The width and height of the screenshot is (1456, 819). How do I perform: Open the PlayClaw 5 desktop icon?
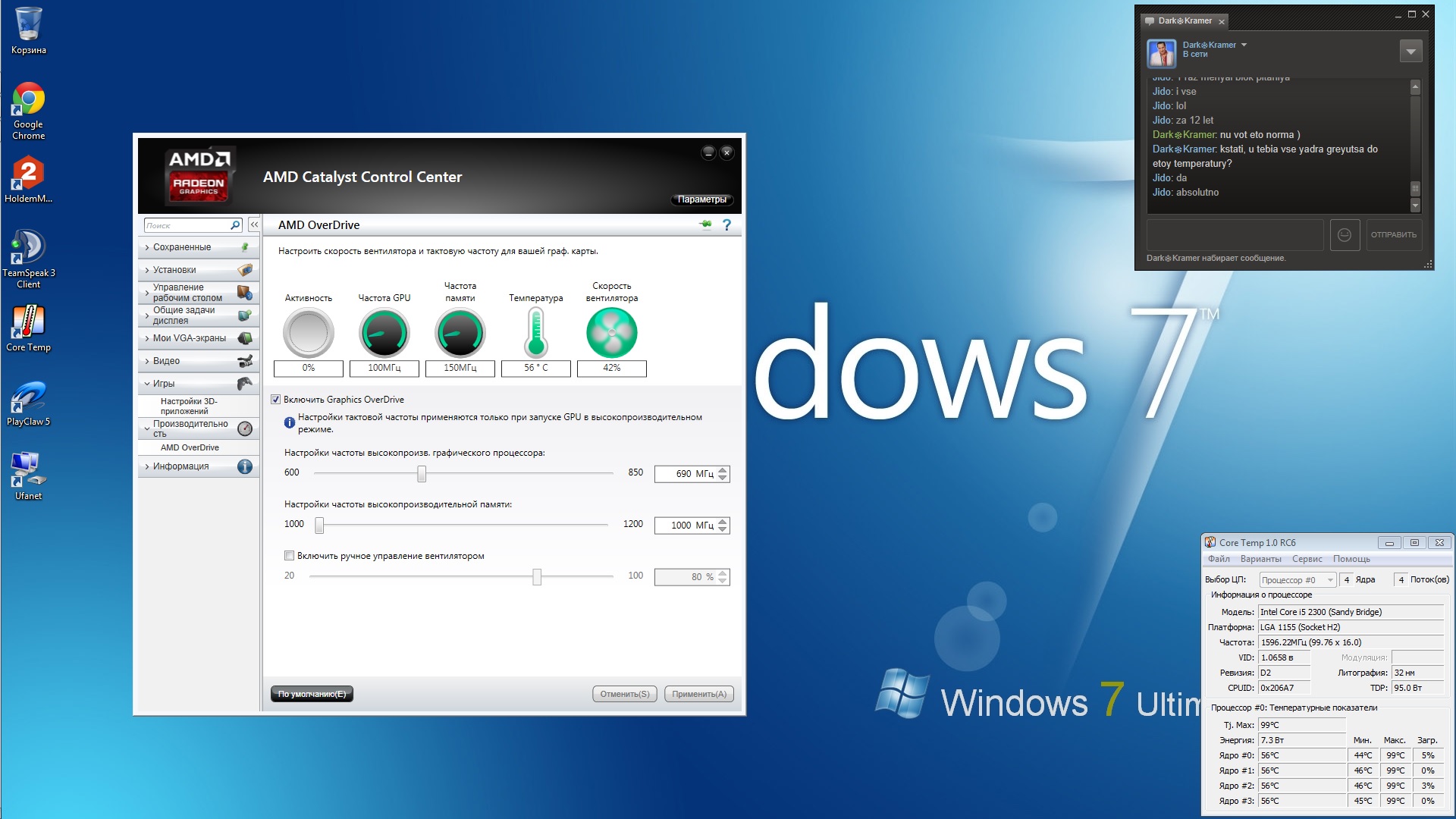pyautogui.click(x=29, y=403)
